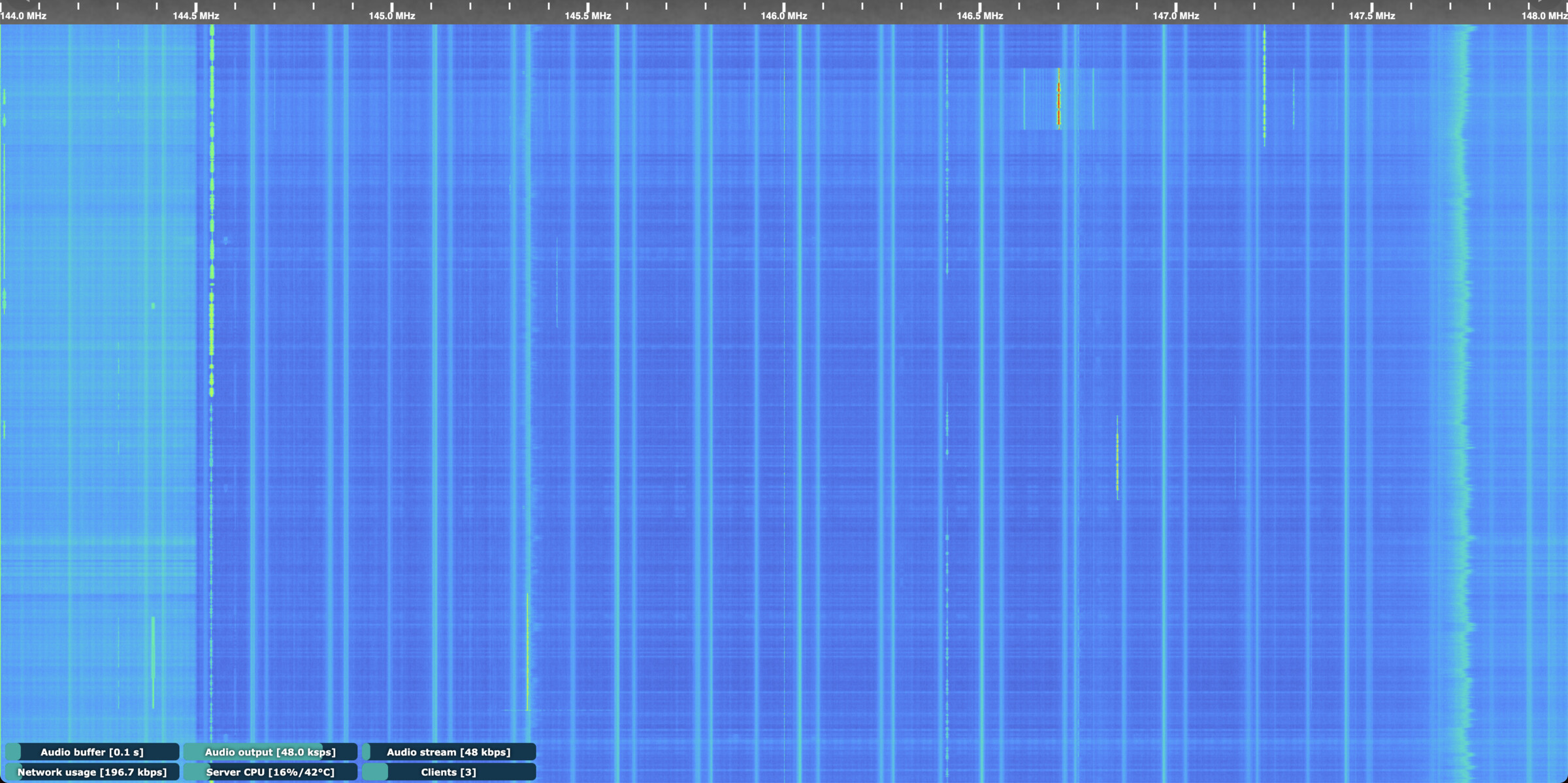Tune to the 146.5 MHz scale label
The image size is (1568, 783).
point(979,16)
